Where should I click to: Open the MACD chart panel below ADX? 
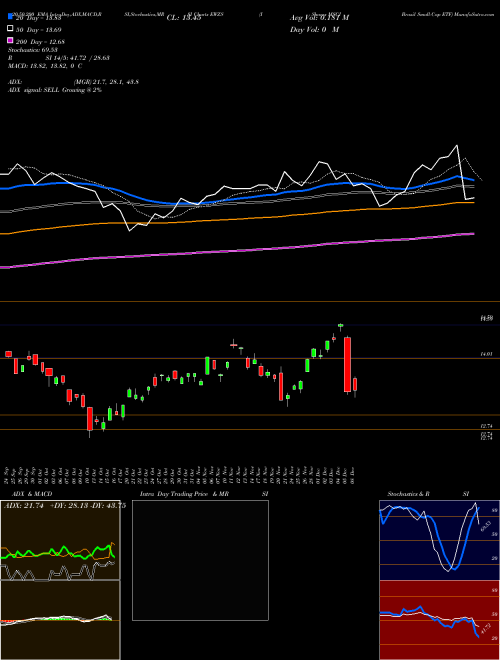pos(60,620)
